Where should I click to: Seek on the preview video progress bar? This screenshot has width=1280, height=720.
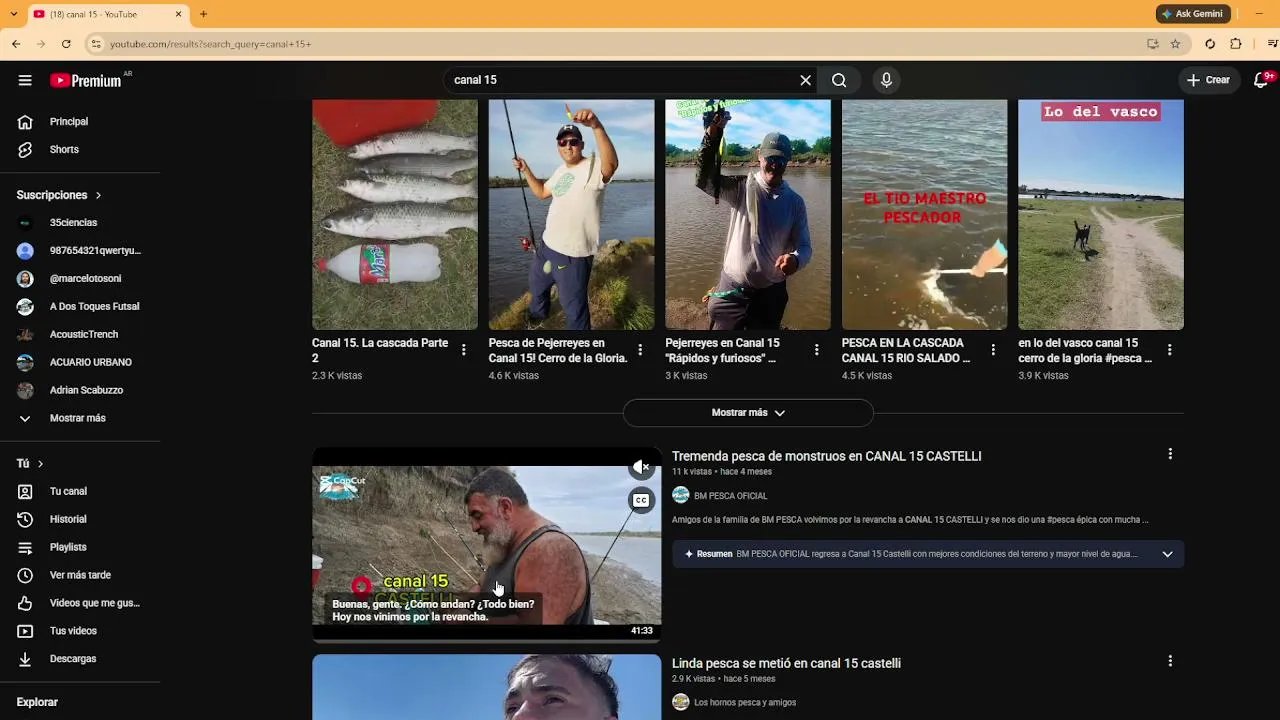click(x=487, y=640)
